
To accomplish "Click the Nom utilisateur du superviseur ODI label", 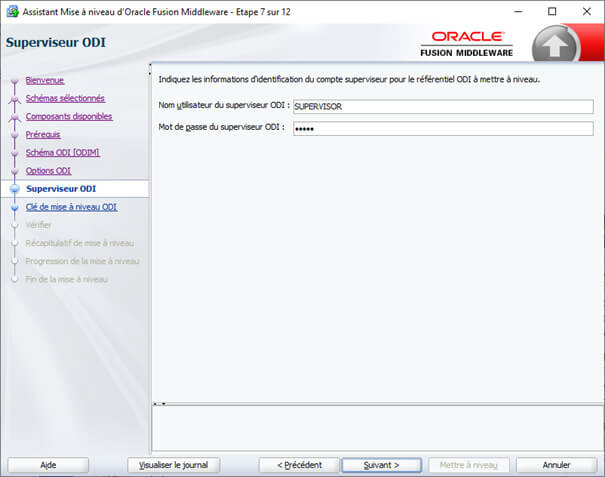I will pos(224,105).
